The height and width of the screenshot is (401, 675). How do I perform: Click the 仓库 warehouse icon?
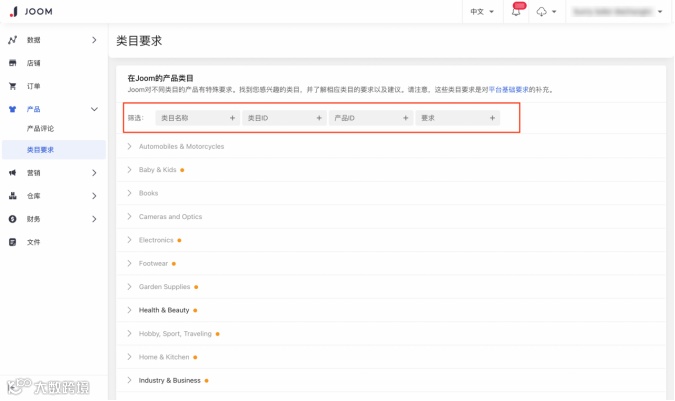(x=12, y=196)
